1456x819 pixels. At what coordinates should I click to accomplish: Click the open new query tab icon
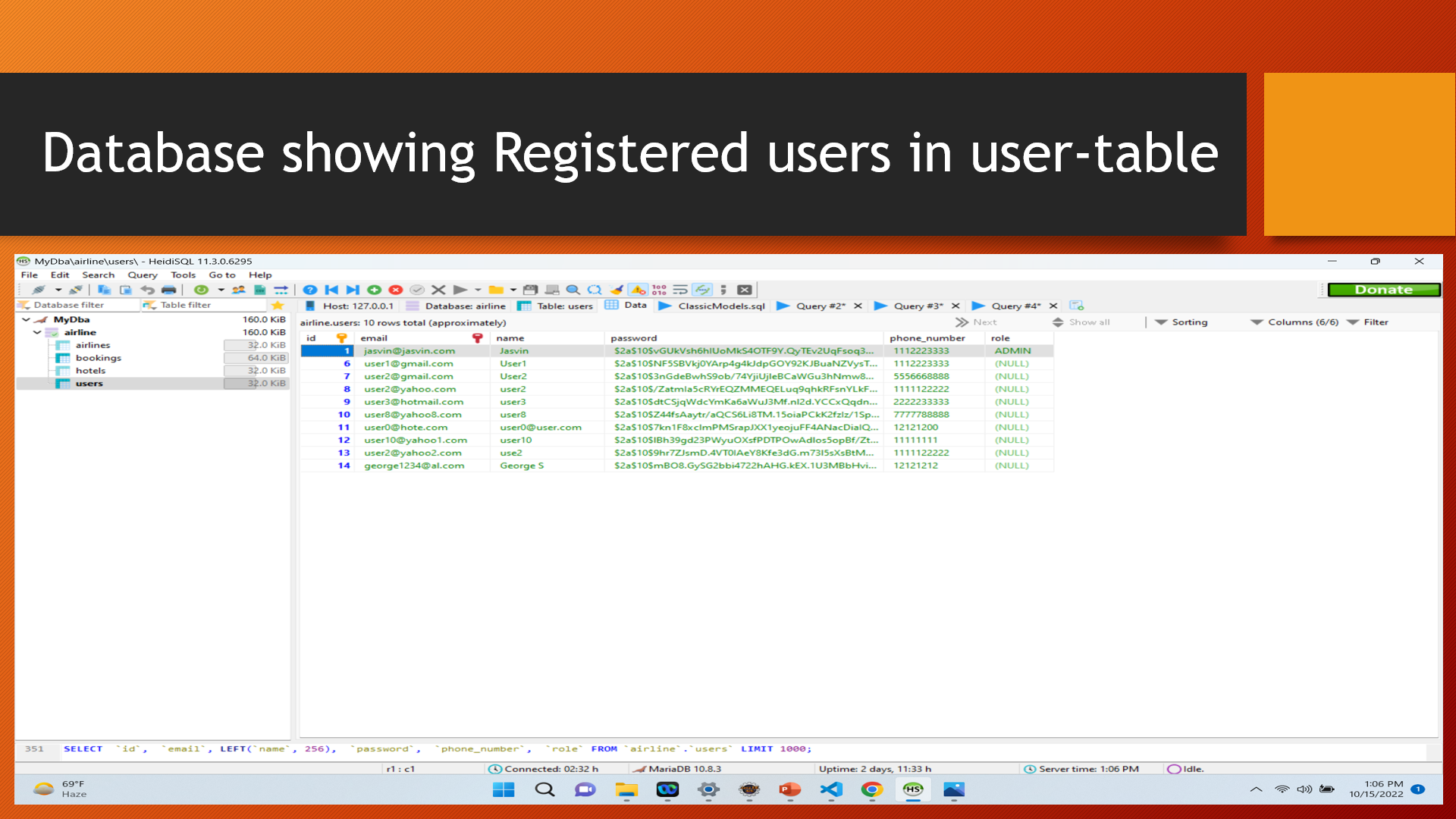[1076, 306]
